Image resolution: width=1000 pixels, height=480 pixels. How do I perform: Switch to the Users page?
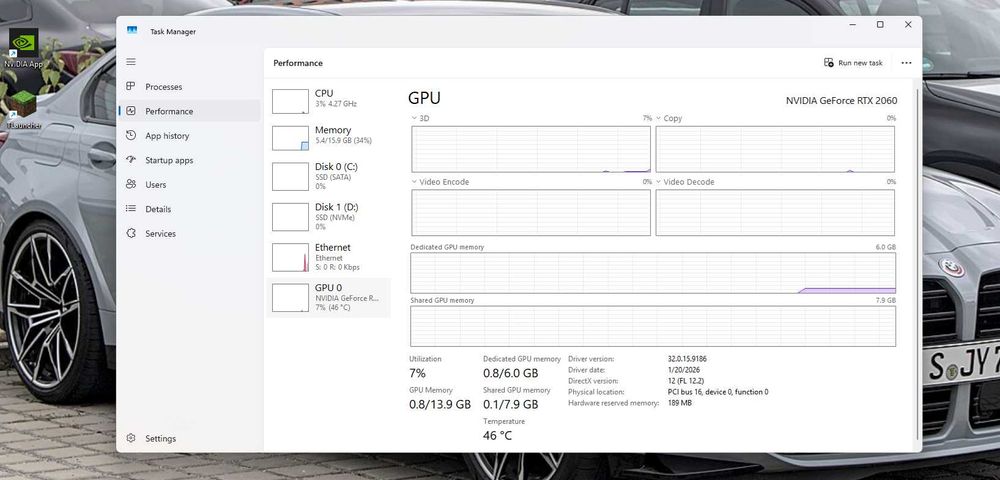[189, 184]
